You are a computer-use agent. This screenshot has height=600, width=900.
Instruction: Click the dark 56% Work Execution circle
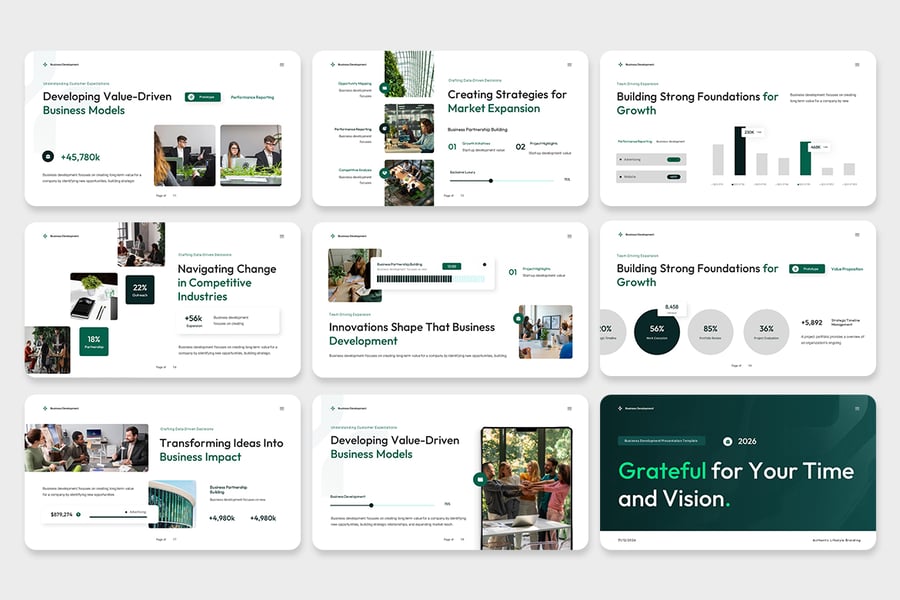tap(657, 330)
